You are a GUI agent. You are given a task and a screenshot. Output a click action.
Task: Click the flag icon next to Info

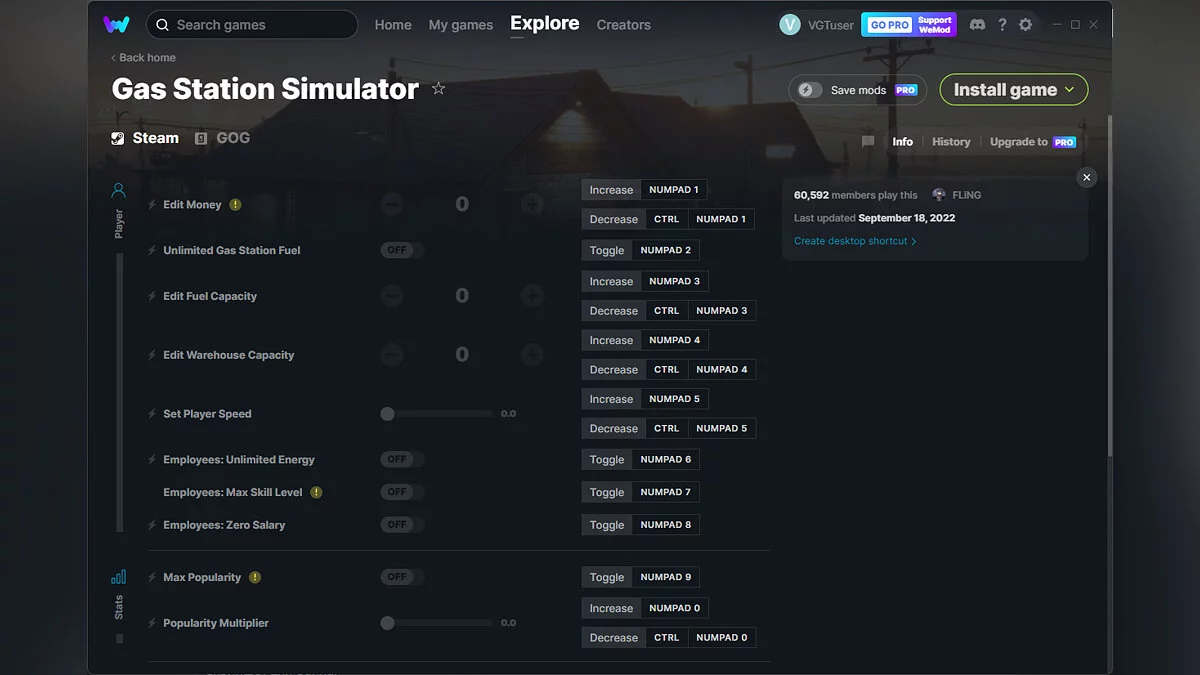pyautogui.click(x=868, y=141)
